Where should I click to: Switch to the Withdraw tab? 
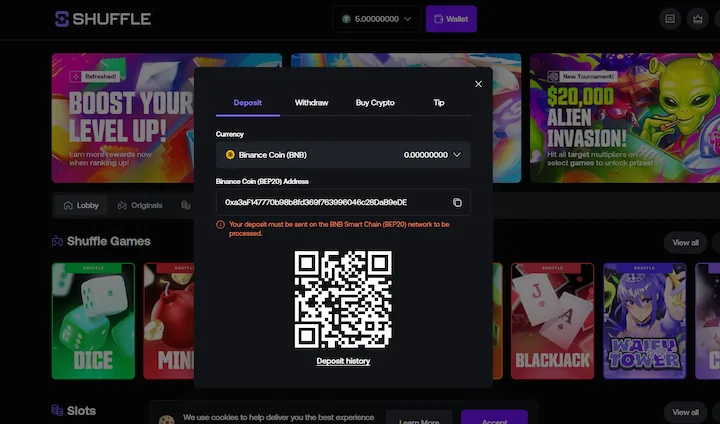tap(311, 103)
